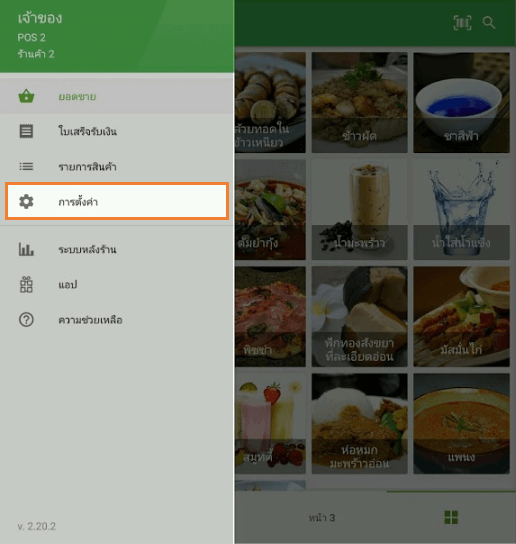This screenshot has height=544, width=516.
Task: Click the barcode scanner icon
Action: click(x=462, y=23)
